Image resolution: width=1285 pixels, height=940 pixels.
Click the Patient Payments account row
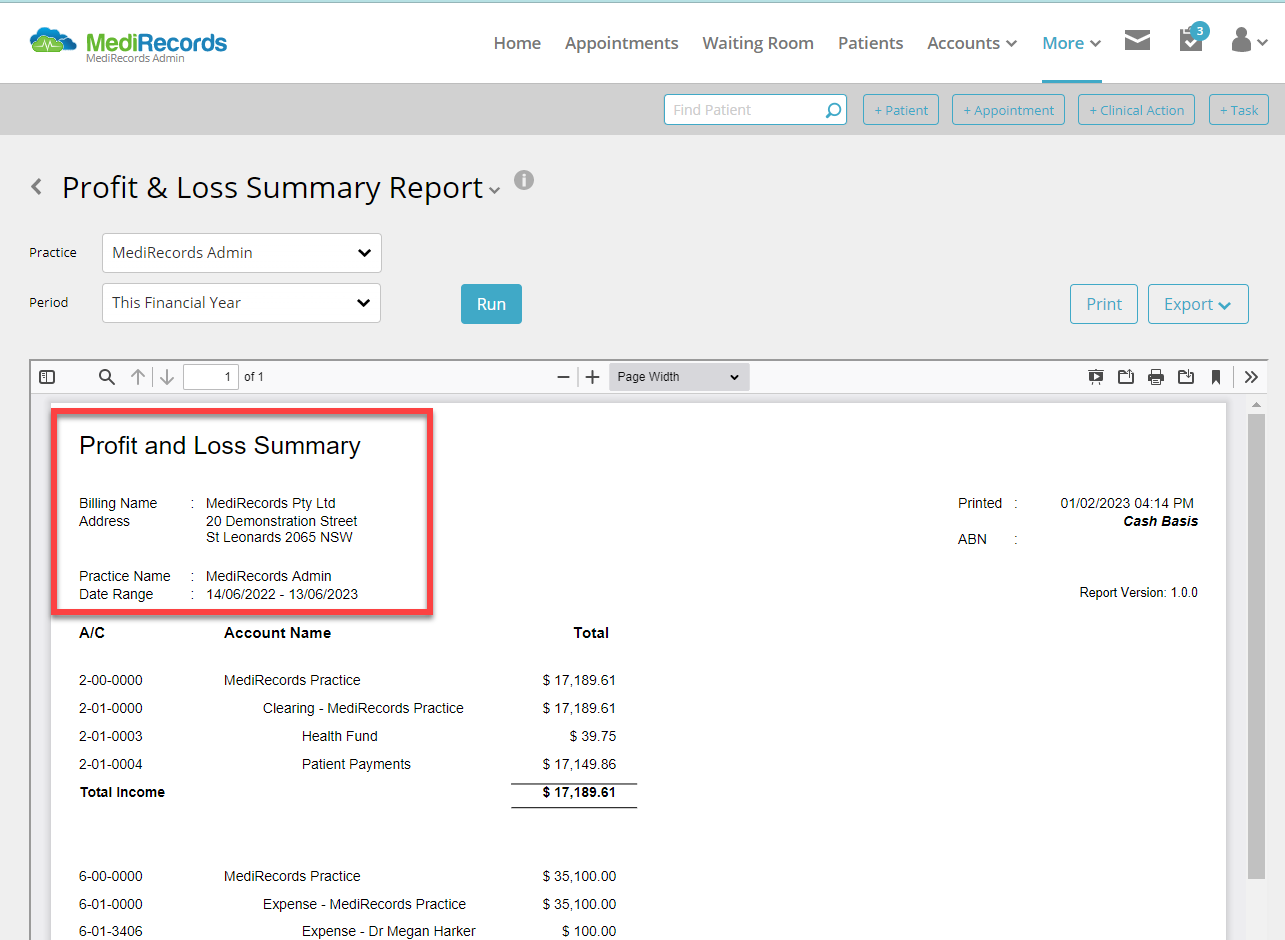tap(347, 764)
